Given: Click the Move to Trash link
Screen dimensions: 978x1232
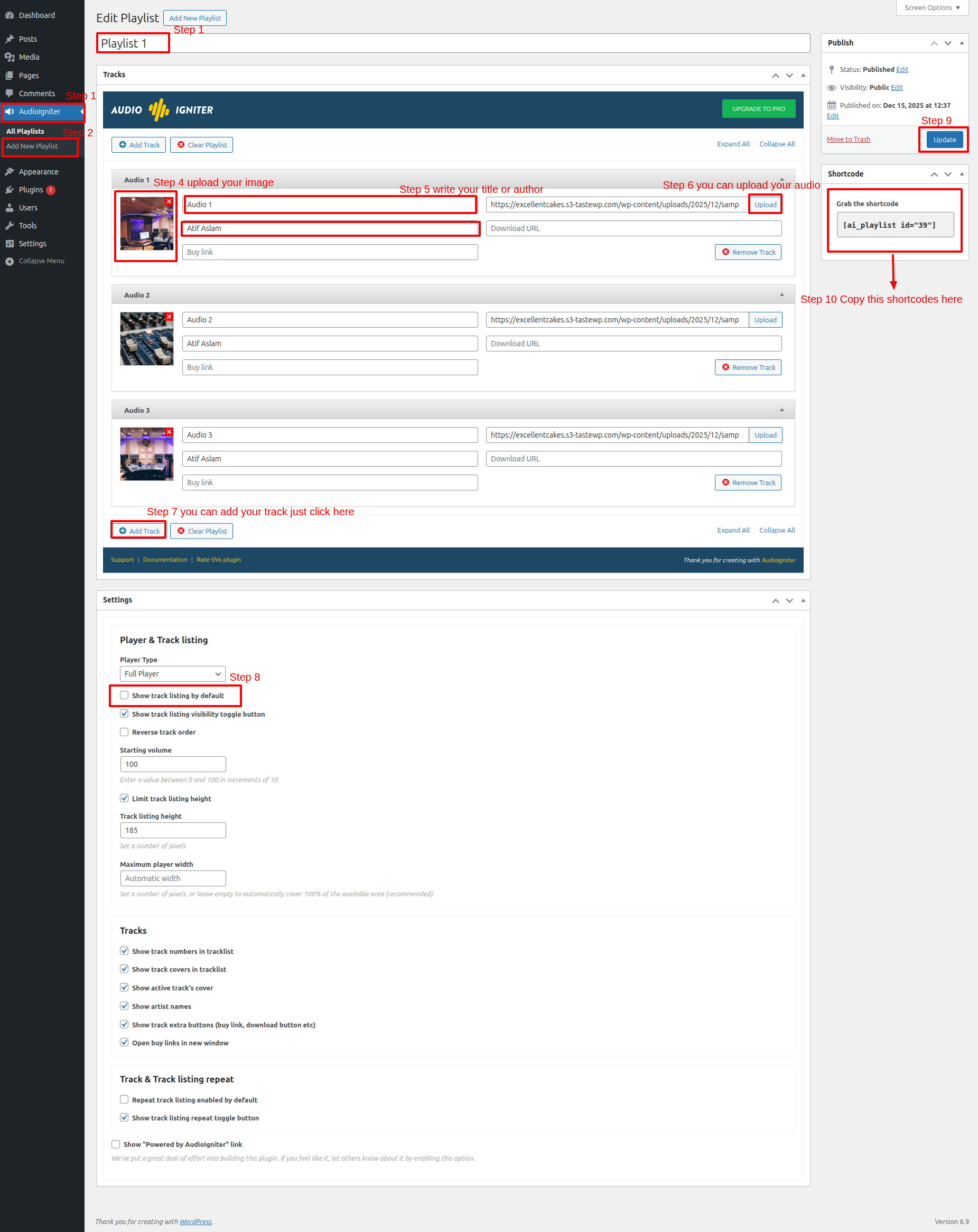Looking at the screenshot, I should [x=849, y=140].
